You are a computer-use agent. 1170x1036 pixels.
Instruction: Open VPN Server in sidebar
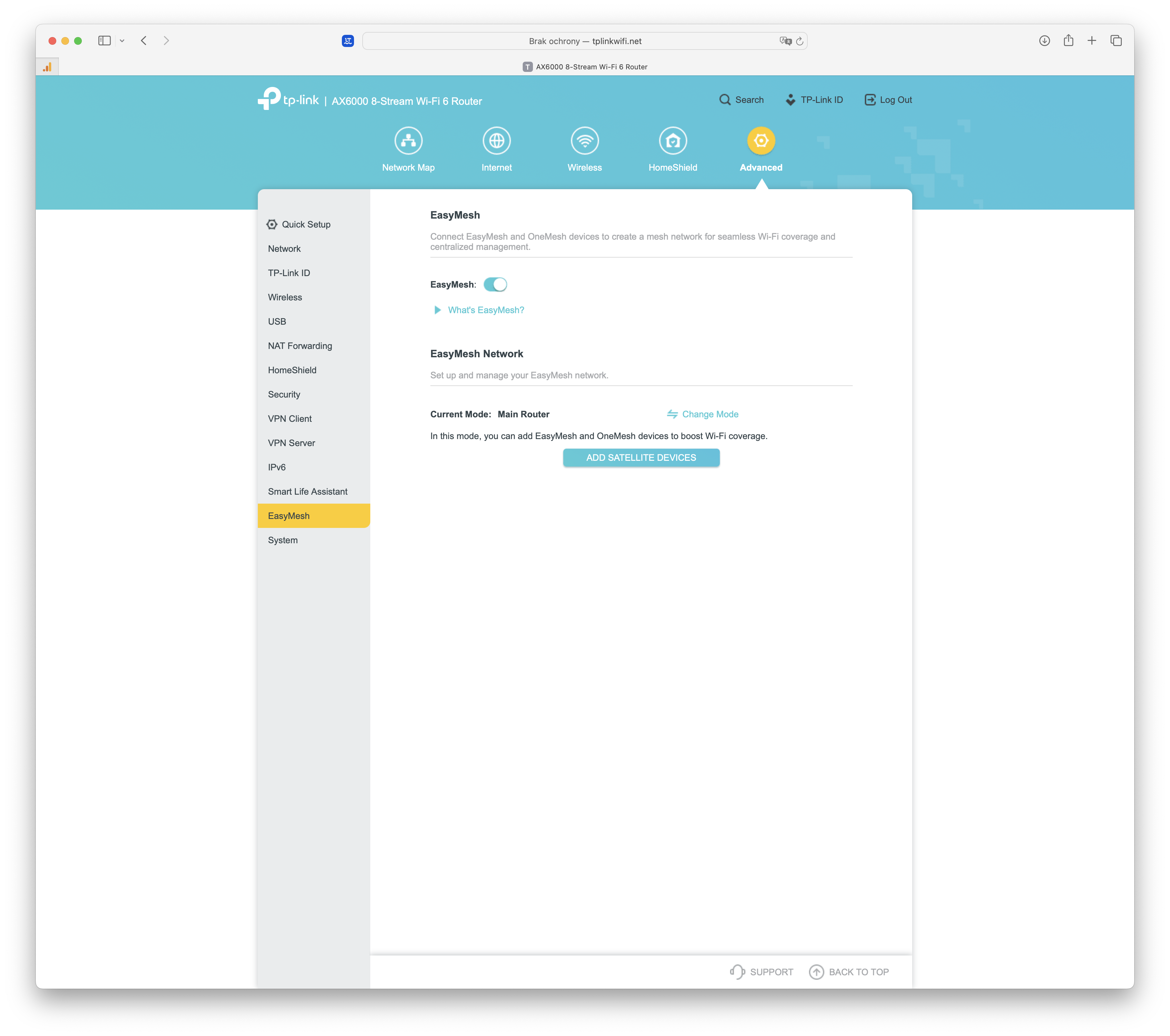click(x=314, y=443)
